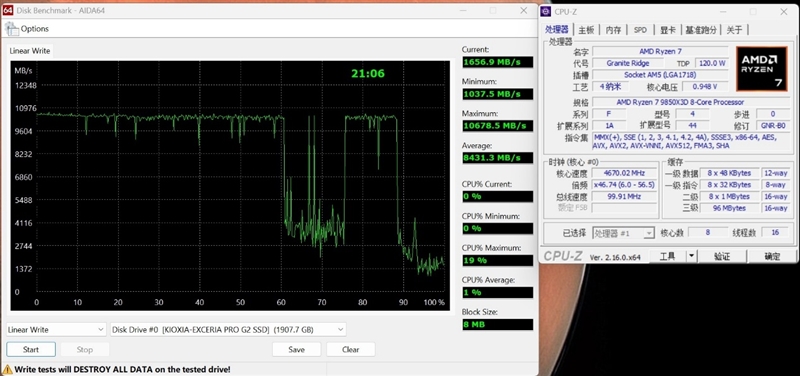Switch to the 内存 tab in CPU-Z
The image size is (800, 376).
613,30
